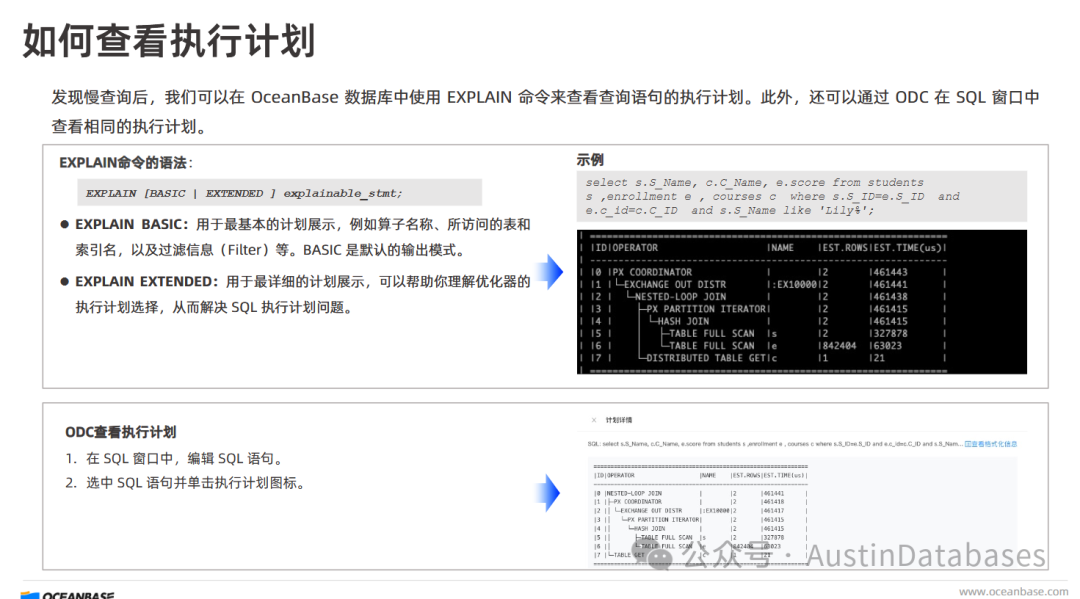1080x599 pixels.
Task: Click the value 461438 in the terminal
Action: pyautogui.click(x=890, y=297)
